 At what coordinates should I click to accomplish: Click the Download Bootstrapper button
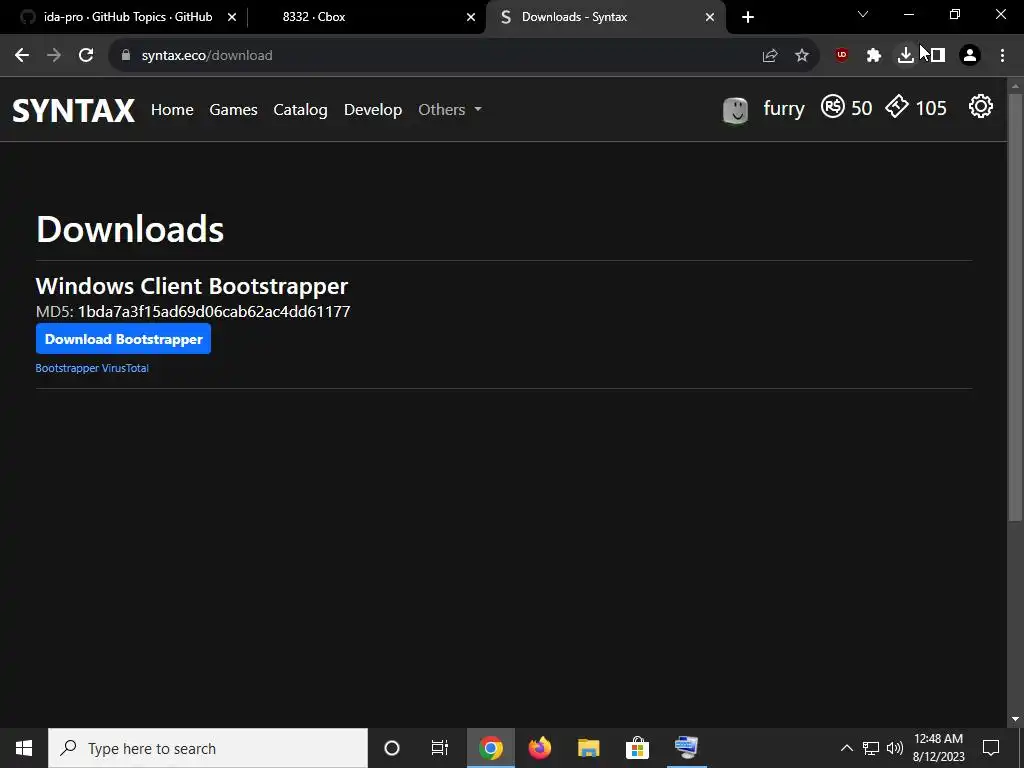[x=123, y=339]
